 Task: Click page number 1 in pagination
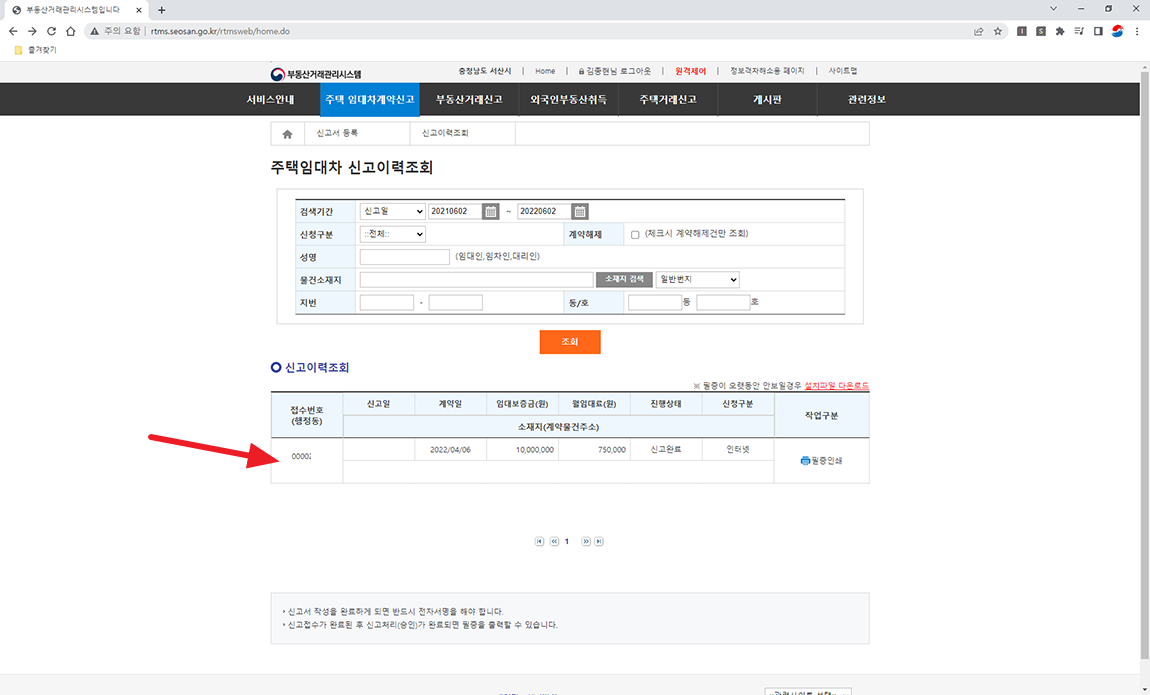click(567, 542)
